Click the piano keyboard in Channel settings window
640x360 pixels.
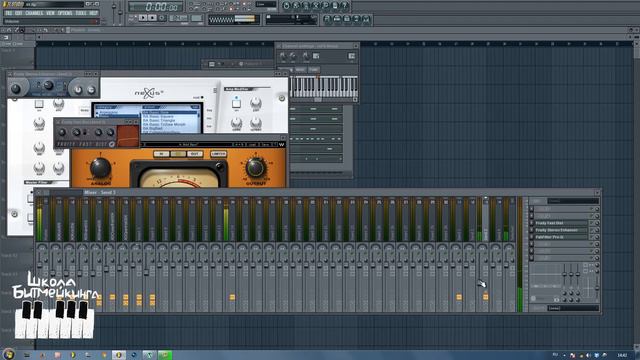[x=323, y=87]
